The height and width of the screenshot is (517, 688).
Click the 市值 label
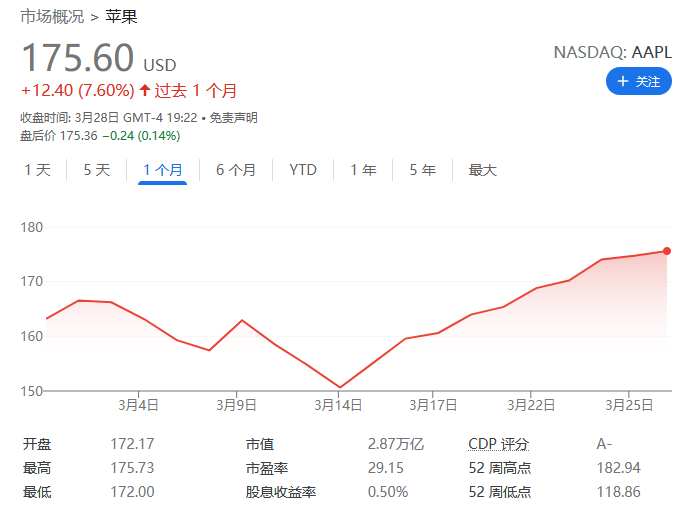pos(260,444)
